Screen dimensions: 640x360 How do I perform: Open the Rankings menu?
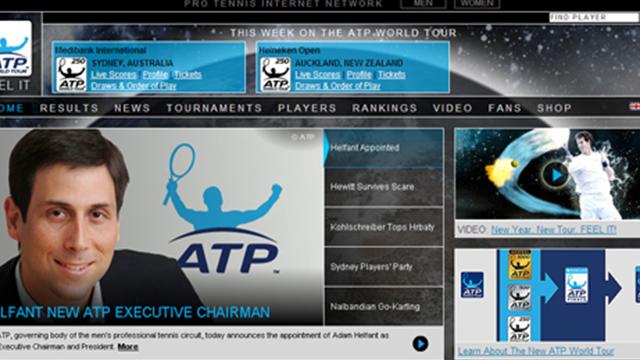[384, 108]
